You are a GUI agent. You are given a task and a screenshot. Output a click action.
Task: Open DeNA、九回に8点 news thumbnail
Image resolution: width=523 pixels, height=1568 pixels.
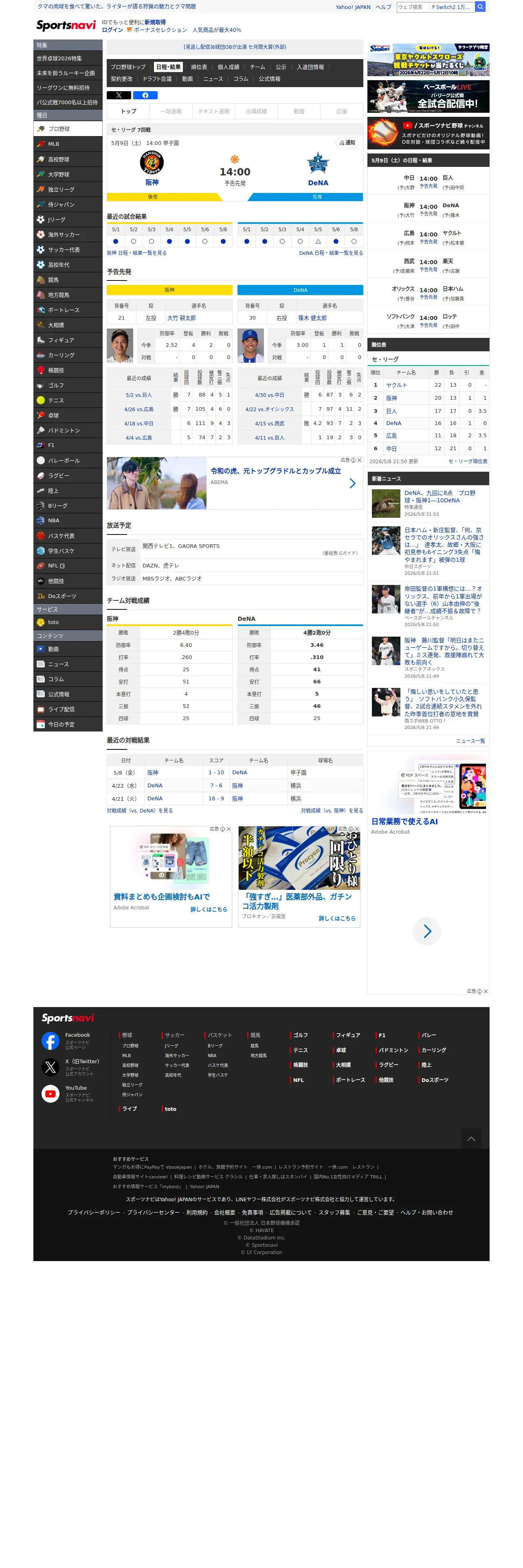[386, 504]
